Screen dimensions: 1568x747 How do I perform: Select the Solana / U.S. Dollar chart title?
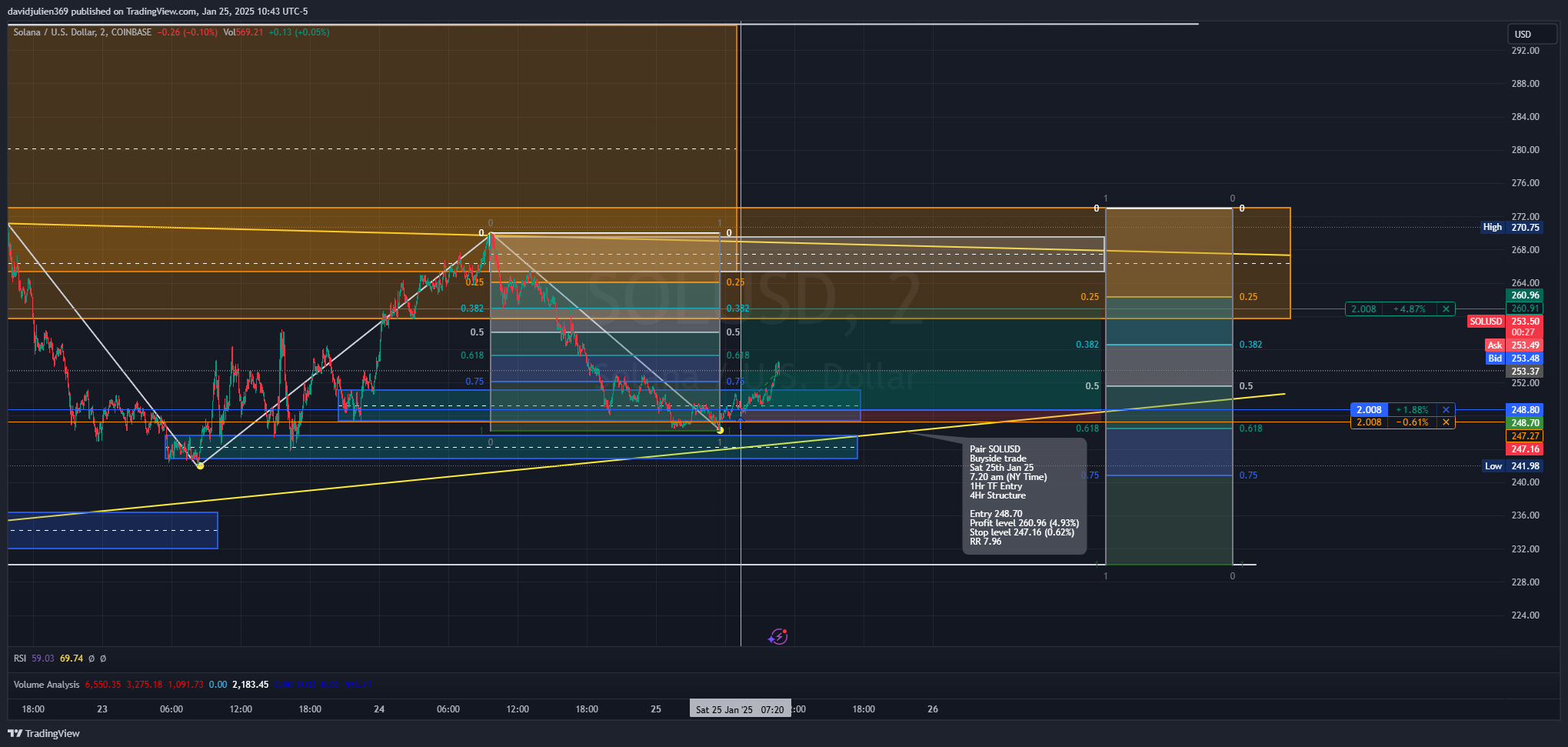82,32
